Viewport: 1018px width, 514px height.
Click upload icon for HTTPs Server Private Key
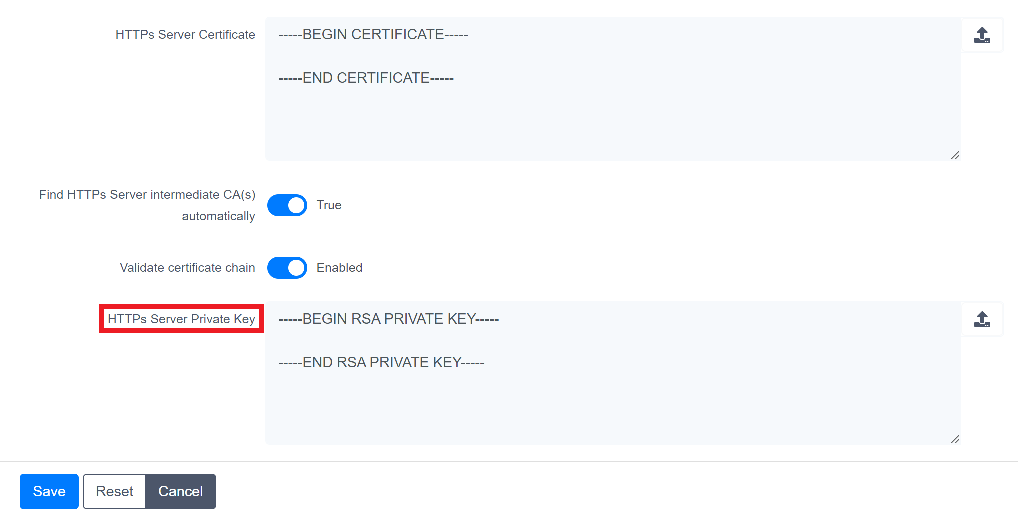point(982,320)
